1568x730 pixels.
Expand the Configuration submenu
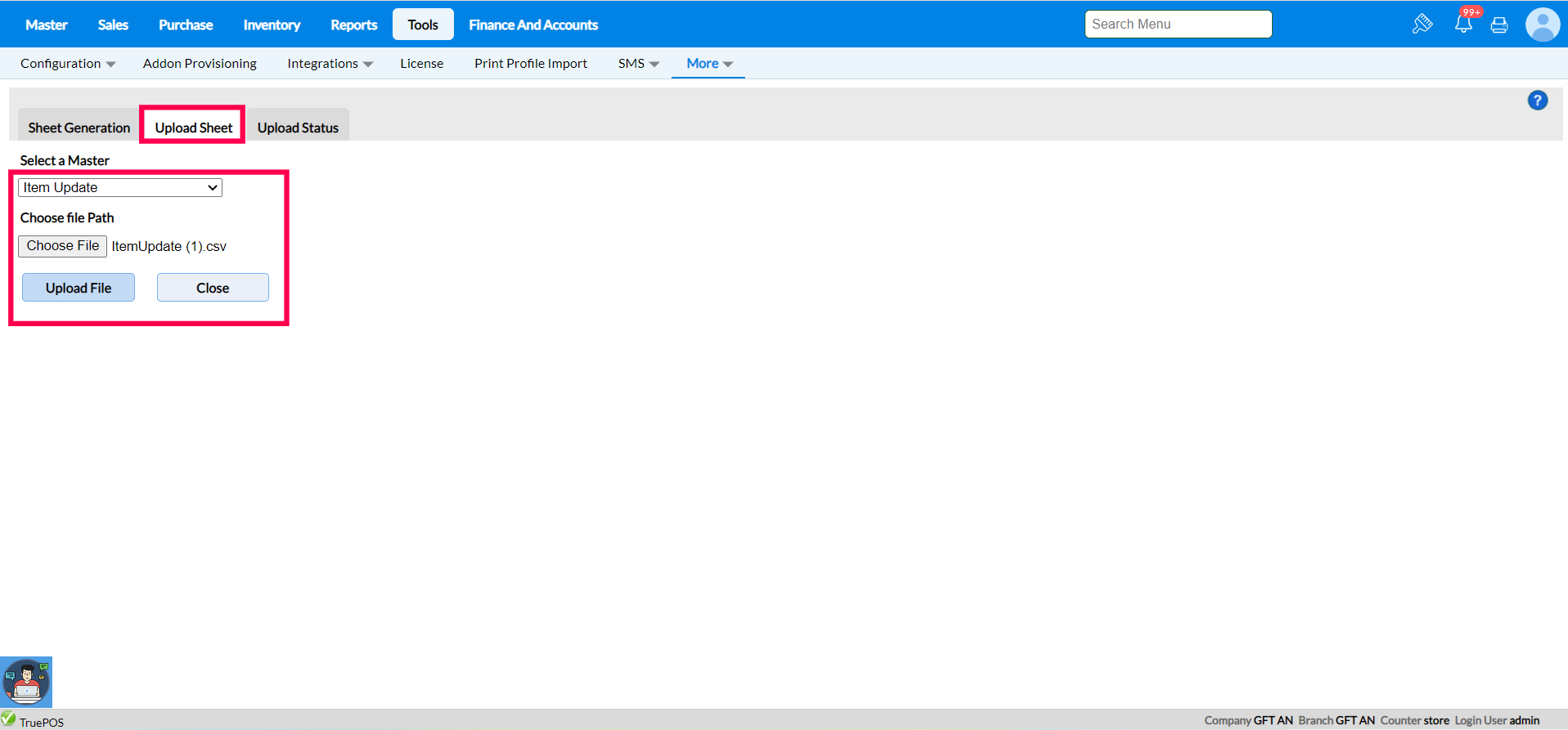click(68, 63)
